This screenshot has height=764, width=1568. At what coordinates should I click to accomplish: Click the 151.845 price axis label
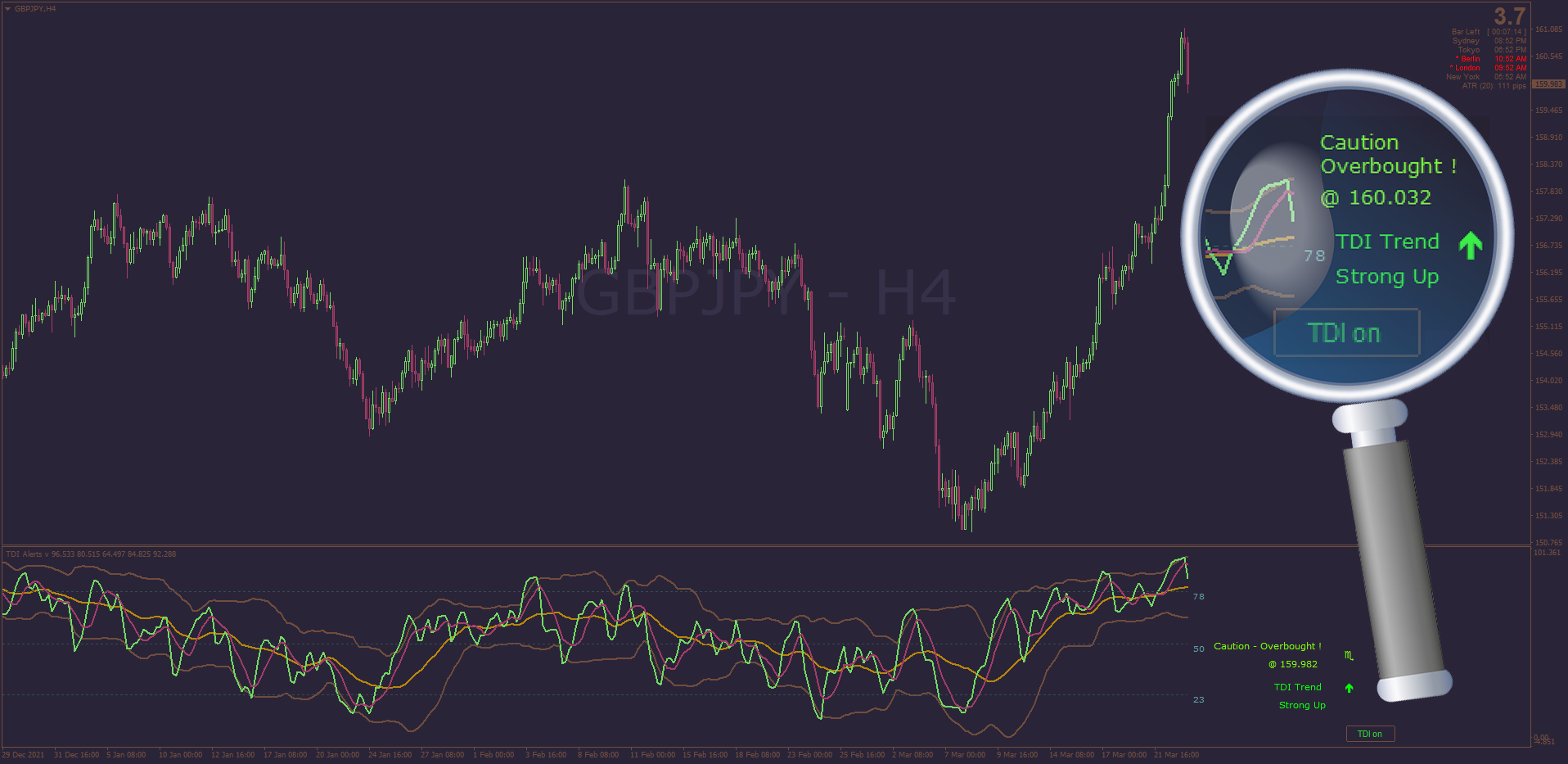[x=1548, y=489]
